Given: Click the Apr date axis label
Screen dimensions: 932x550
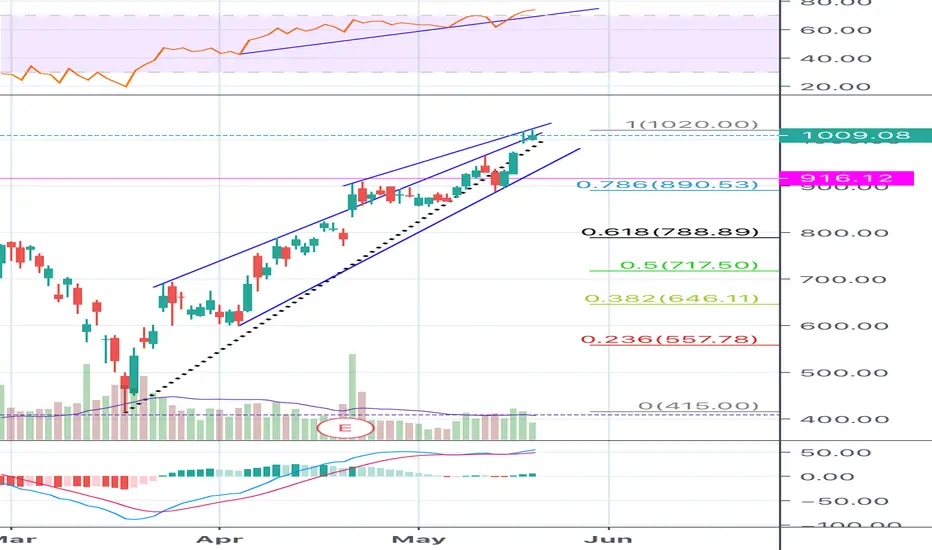Looking at the screenshot, I should [219, 539].
